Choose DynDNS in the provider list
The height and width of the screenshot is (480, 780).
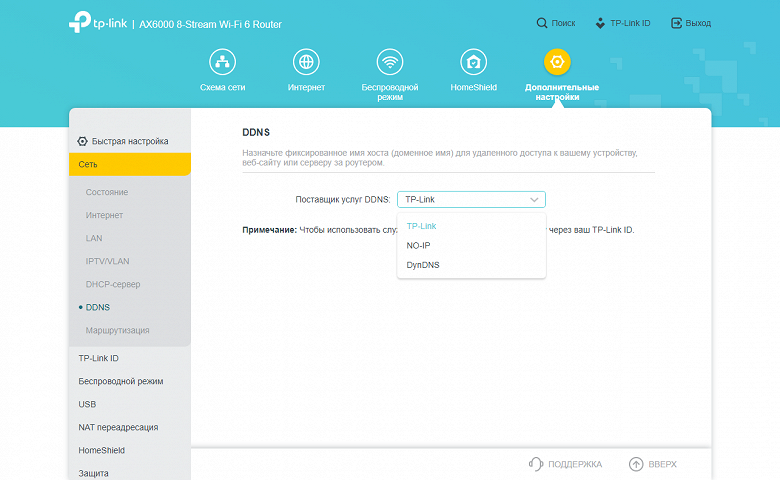point(471,265)
